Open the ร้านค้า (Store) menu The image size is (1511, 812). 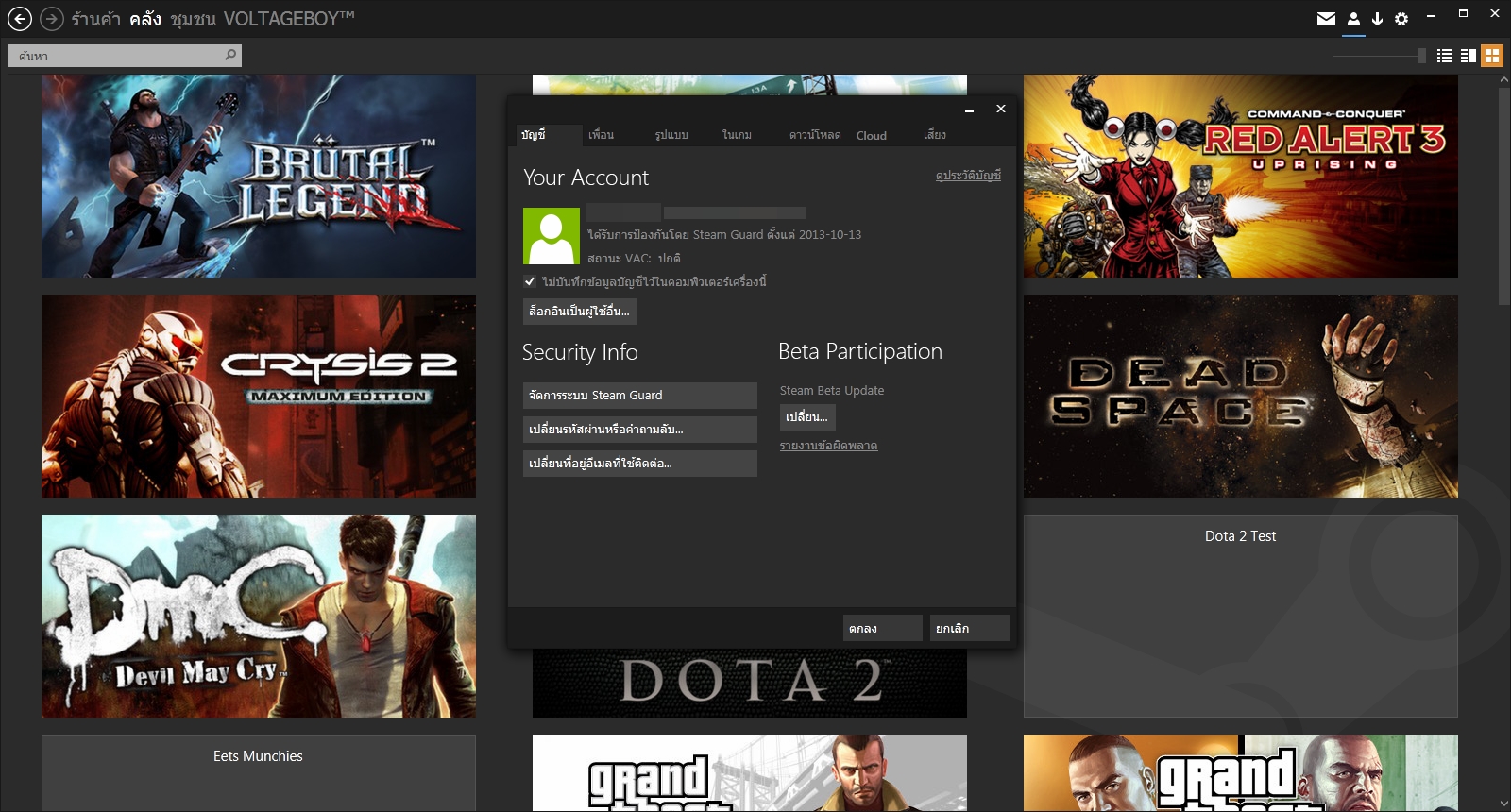[95, 19]
